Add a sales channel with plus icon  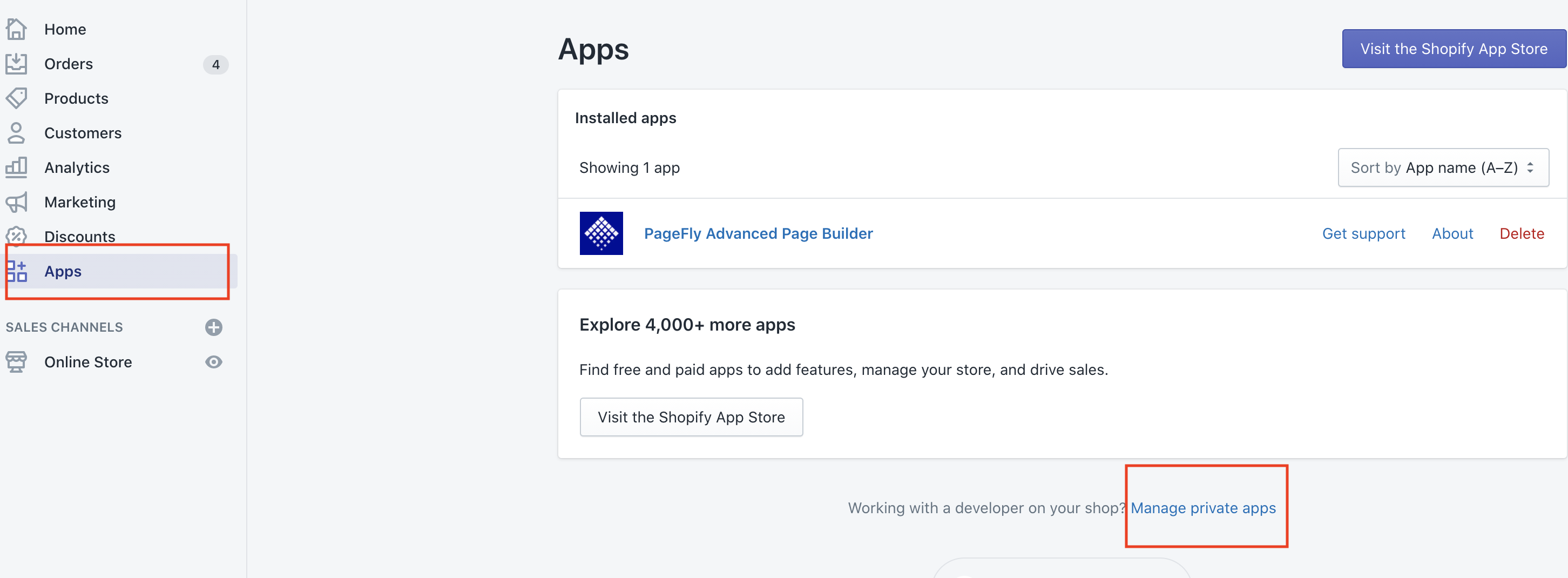[x=214, y=327]
